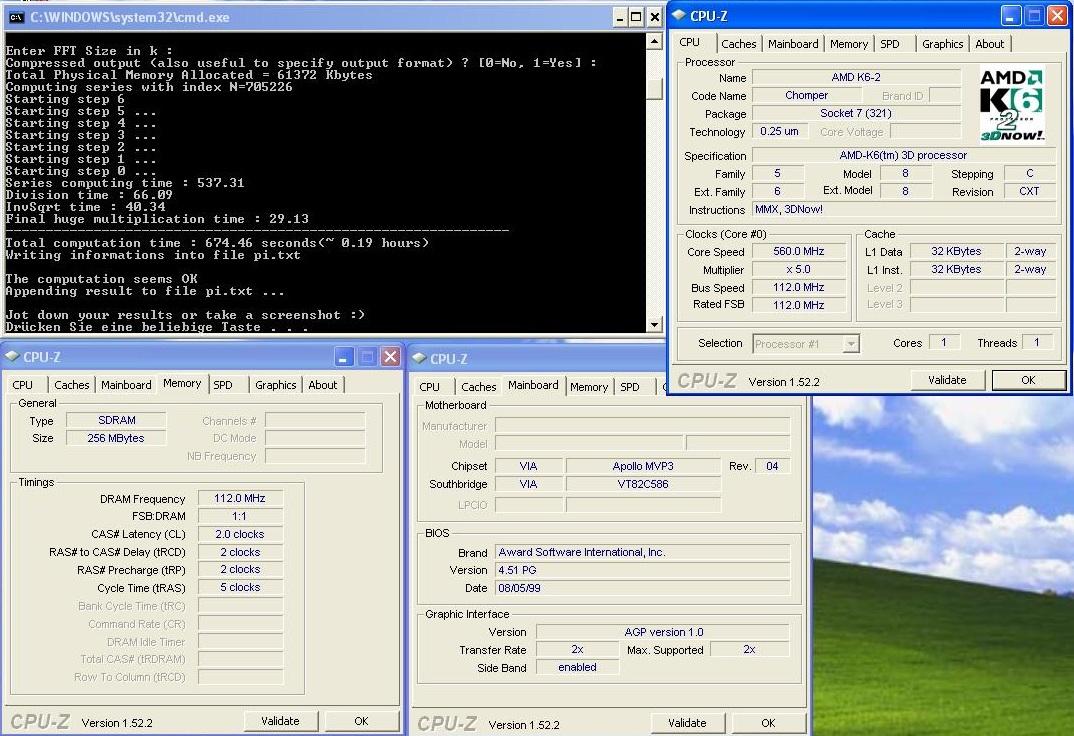Open Mainboard tab in the Memory CPU-Z window
The image size is (1074, 736).
tap(126, 385)
